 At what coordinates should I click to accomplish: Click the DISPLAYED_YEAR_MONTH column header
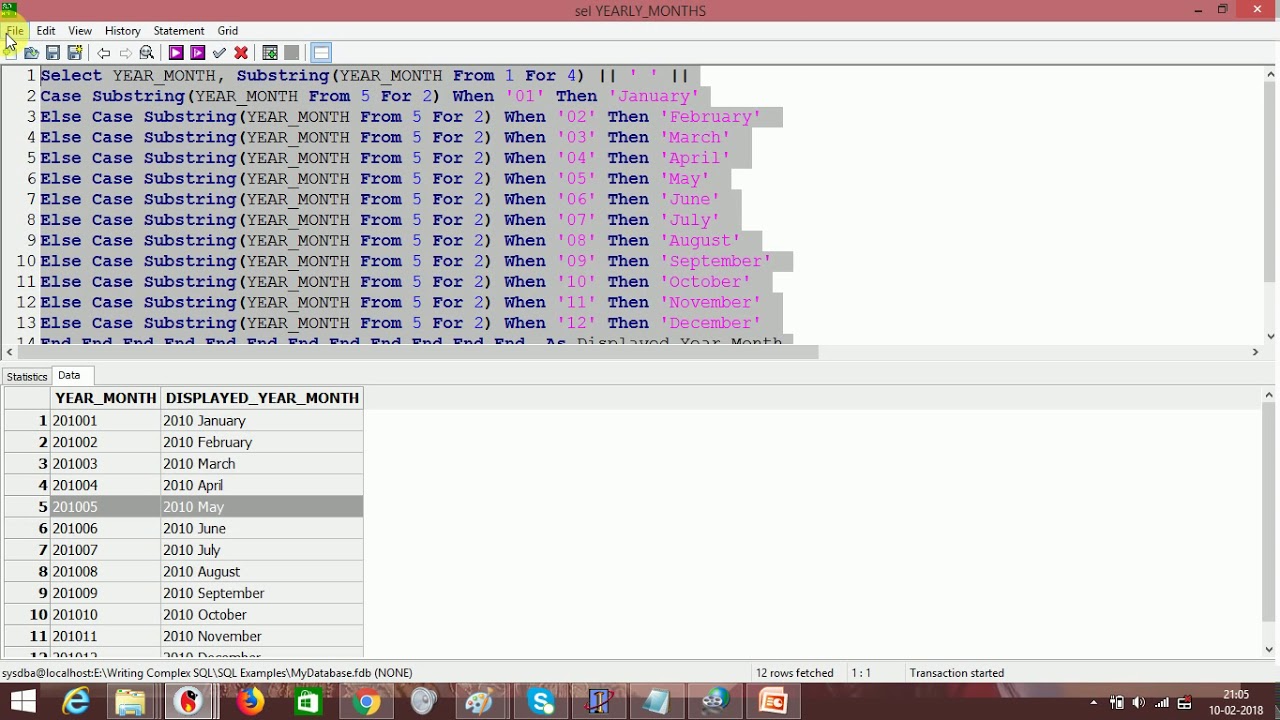262,398
